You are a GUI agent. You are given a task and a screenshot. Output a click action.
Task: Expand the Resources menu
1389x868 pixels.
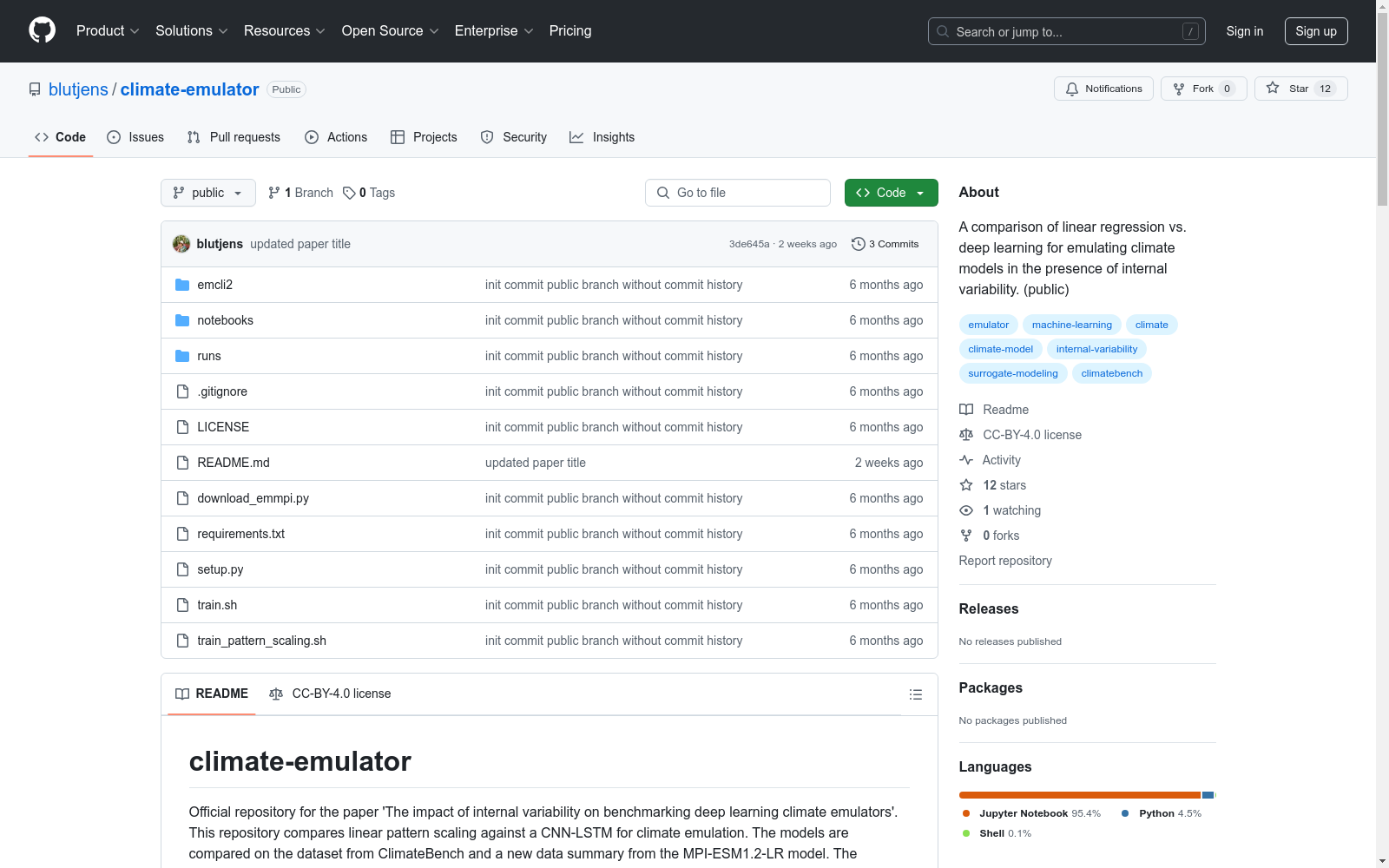pyautogui.click(x=285, y=31)
